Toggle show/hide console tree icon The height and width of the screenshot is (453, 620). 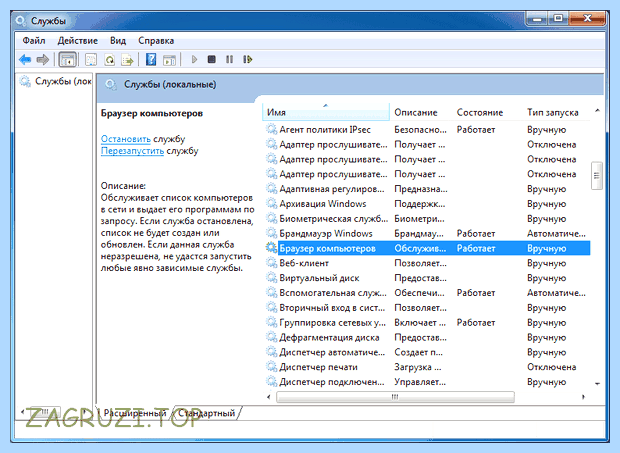[x=67, y=60]
